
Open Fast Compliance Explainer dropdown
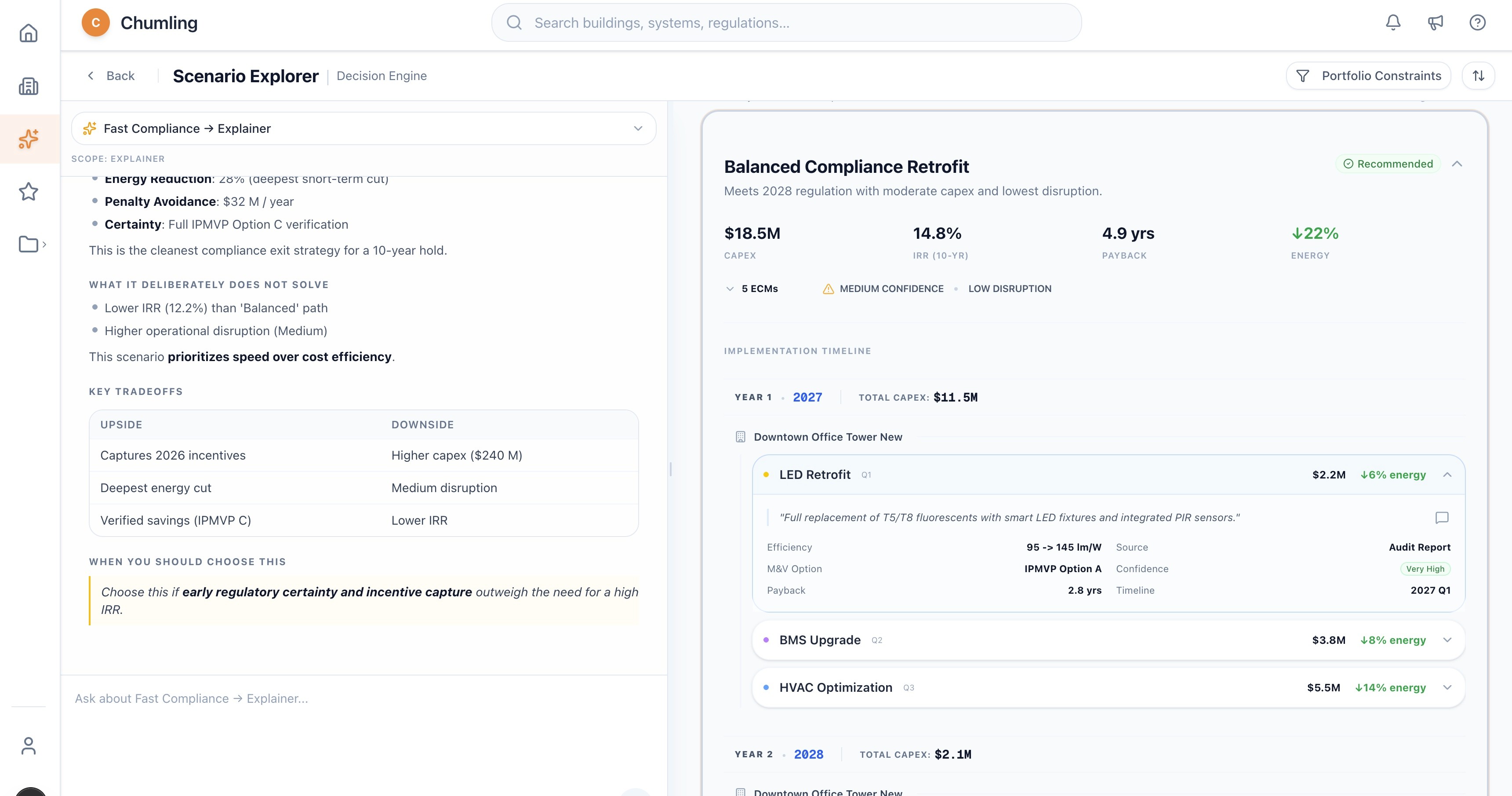(363, 129)
